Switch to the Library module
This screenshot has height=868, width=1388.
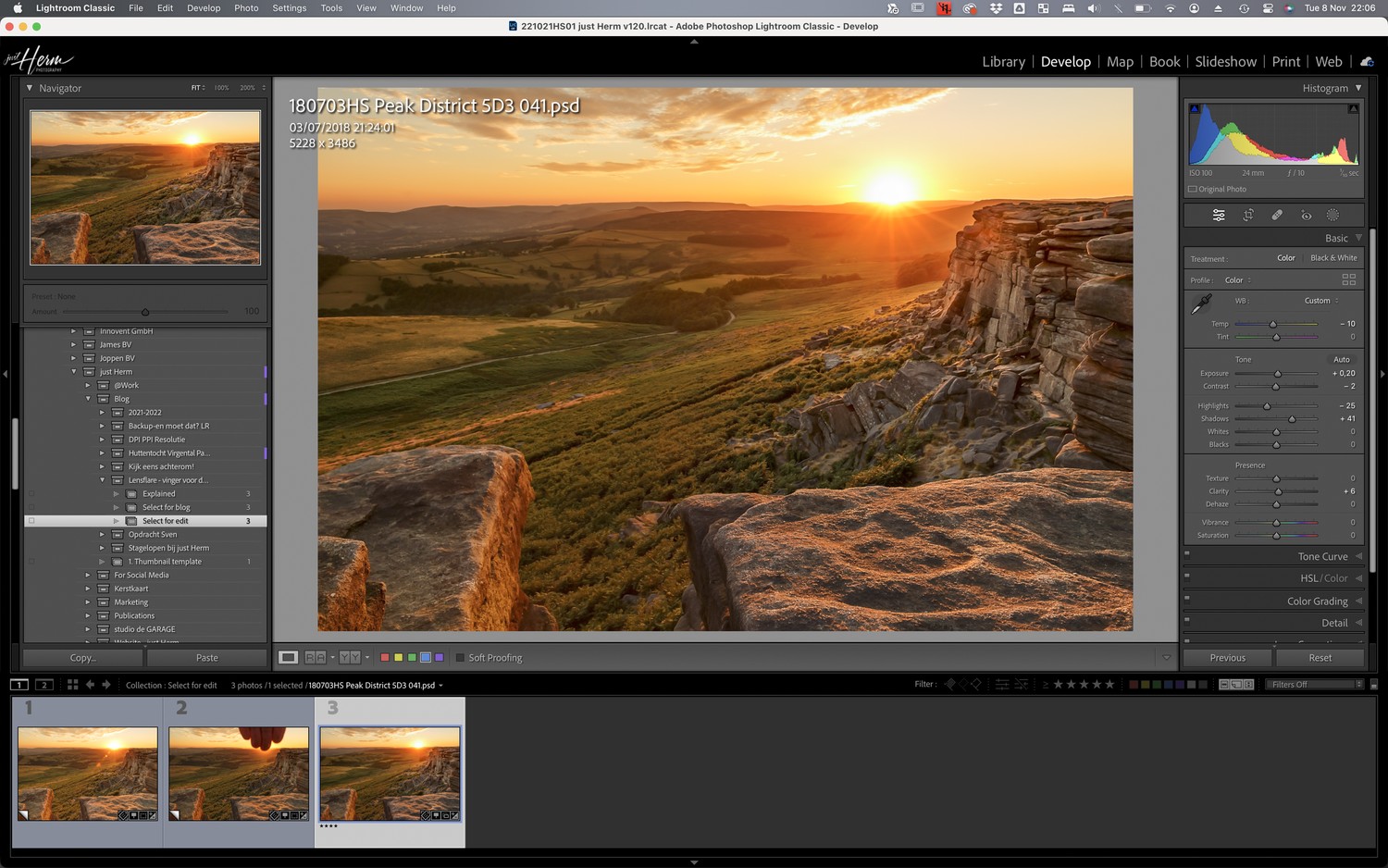point(1003,62)
